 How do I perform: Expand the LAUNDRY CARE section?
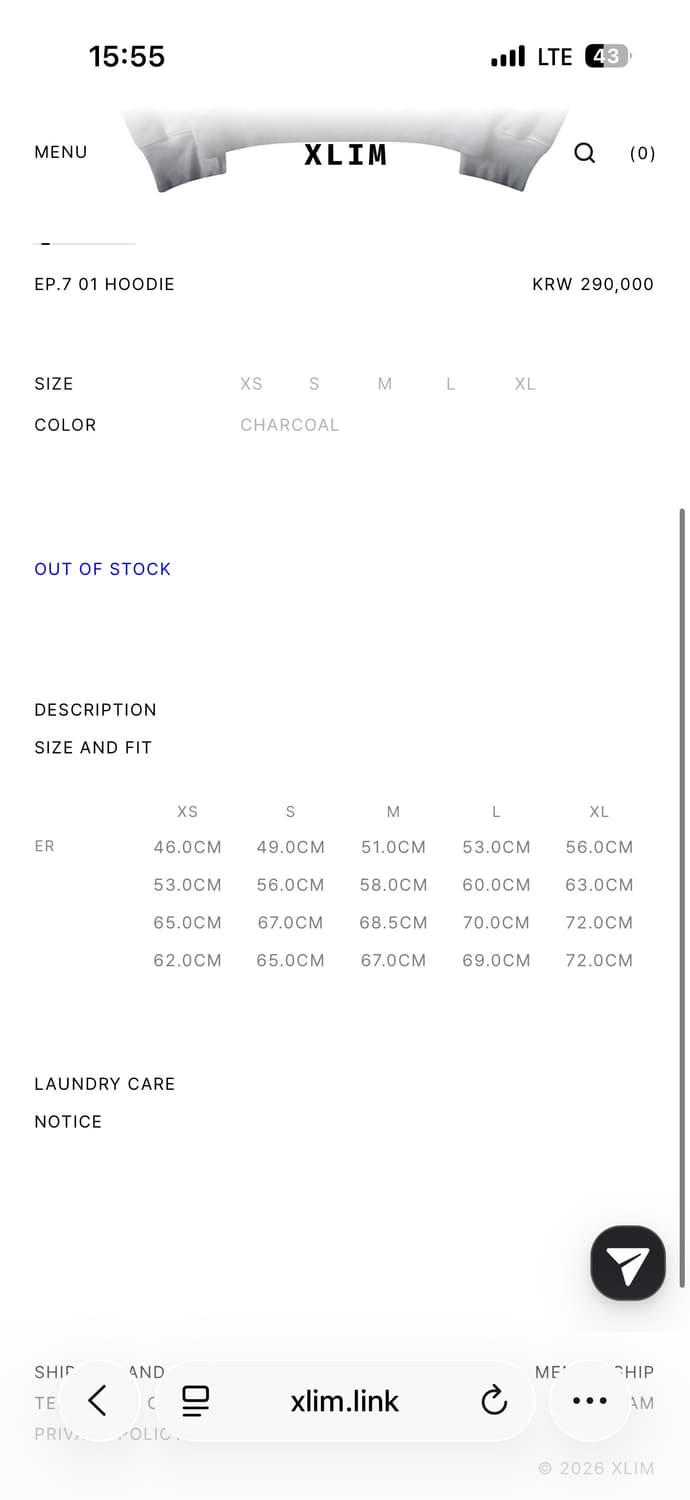click(x=104, y=1084)
